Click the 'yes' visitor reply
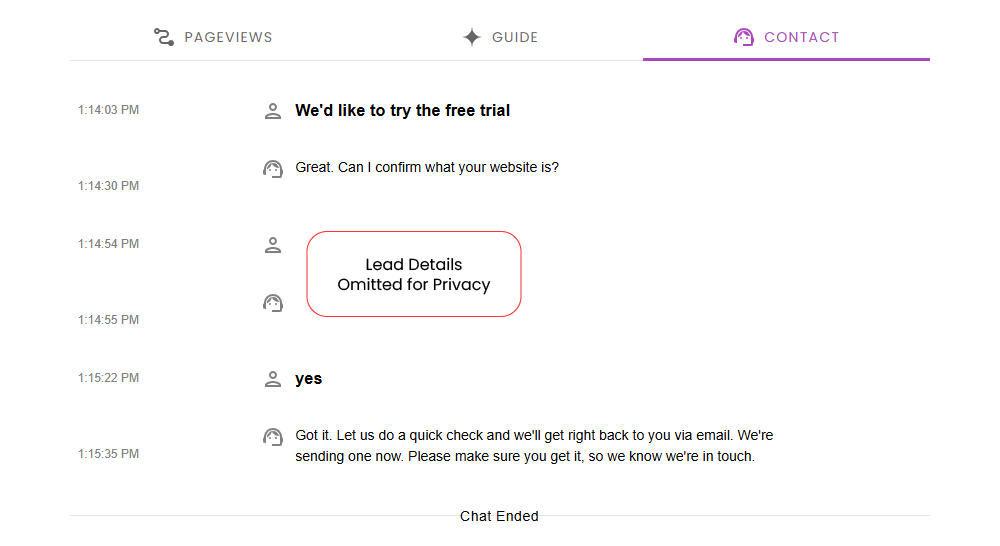Image resolution: width=1000 pixels, height=546 pixels. pos(308,379)
